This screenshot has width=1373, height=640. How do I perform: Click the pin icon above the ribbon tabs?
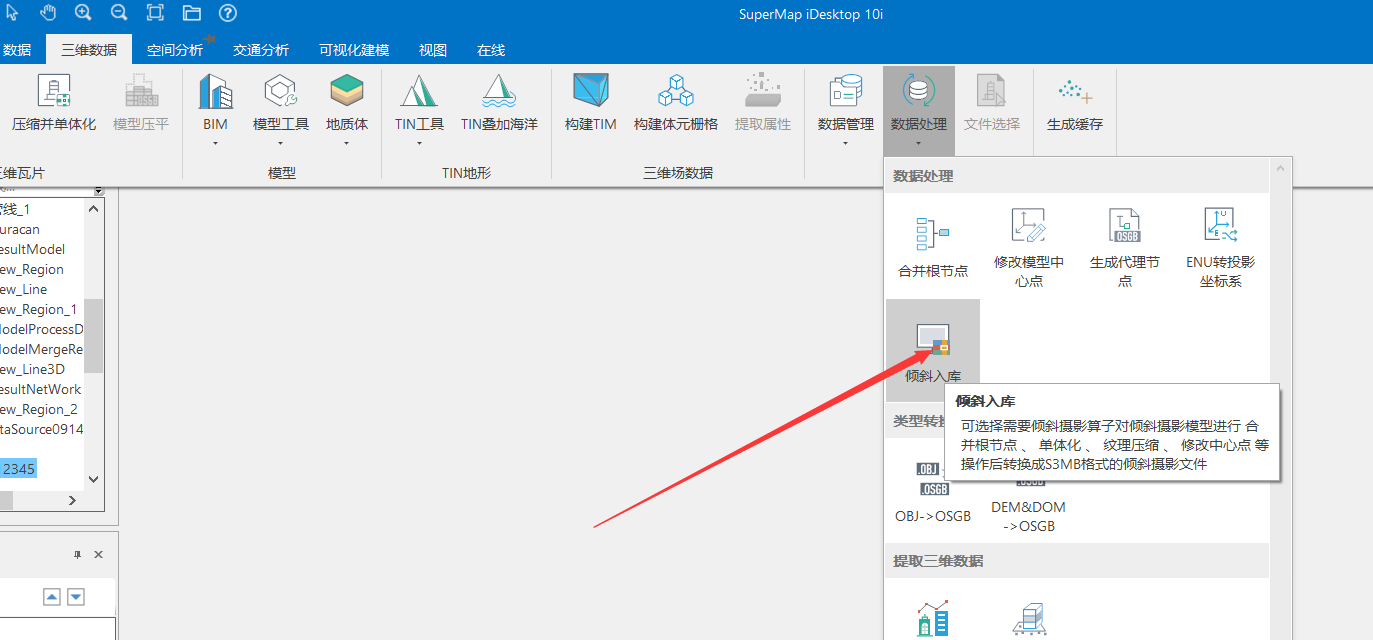(209, 38)
